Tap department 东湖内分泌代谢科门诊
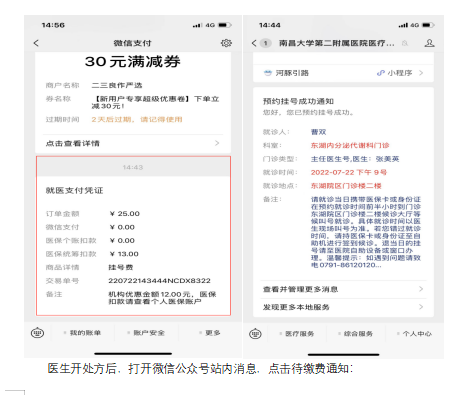Image resolution: width=466 pixels, height=395 pixels. tap(350, 145)
